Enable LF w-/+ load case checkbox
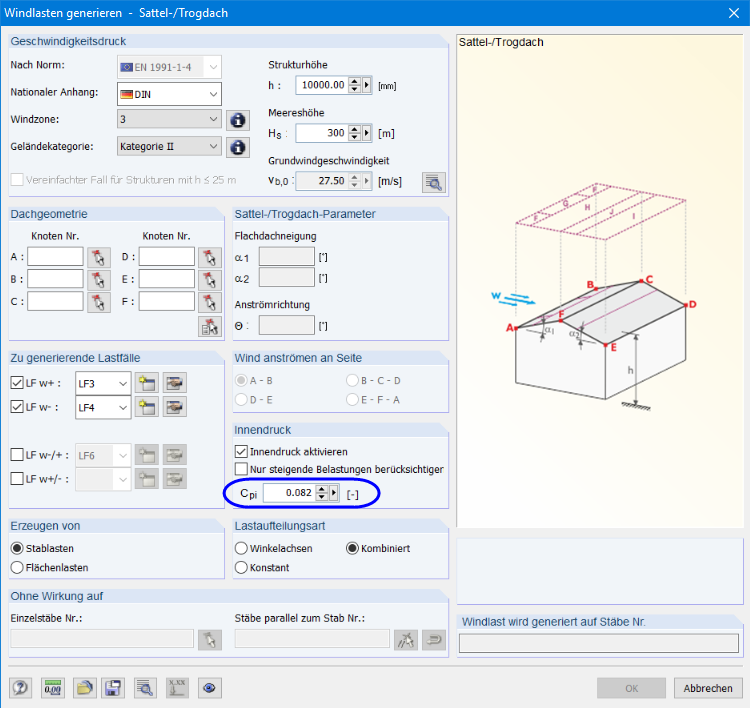 17,454
